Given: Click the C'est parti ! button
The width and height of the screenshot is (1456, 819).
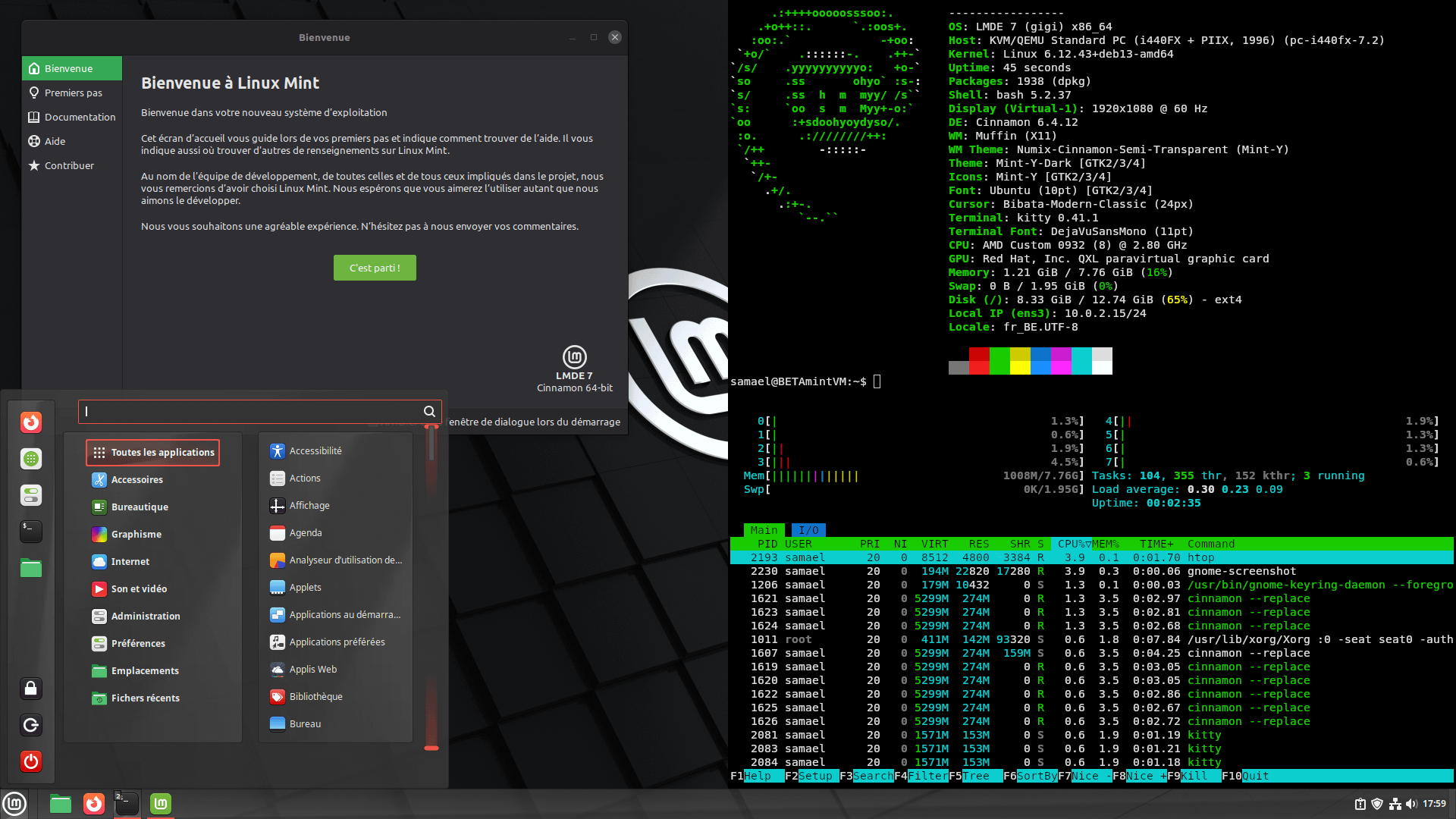Looking at the screenshot, I should pyautogui.click(x=375, y=268).
